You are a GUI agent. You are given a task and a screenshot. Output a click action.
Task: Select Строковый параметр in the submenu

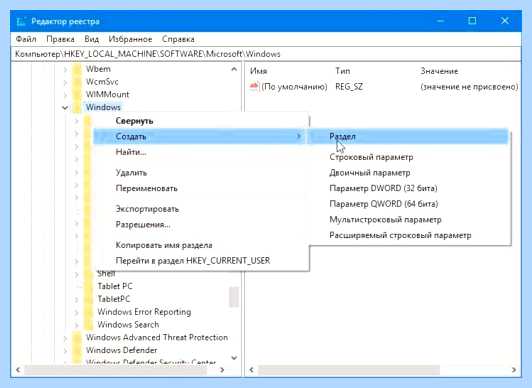[x=408, y=157]
